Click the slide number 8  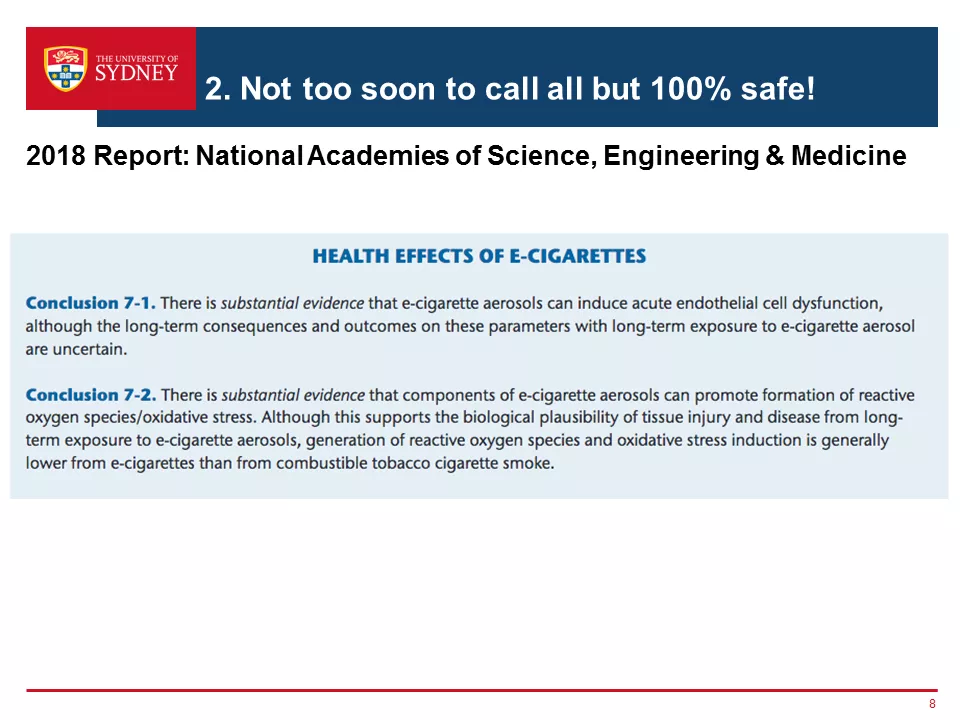[932, 703]
